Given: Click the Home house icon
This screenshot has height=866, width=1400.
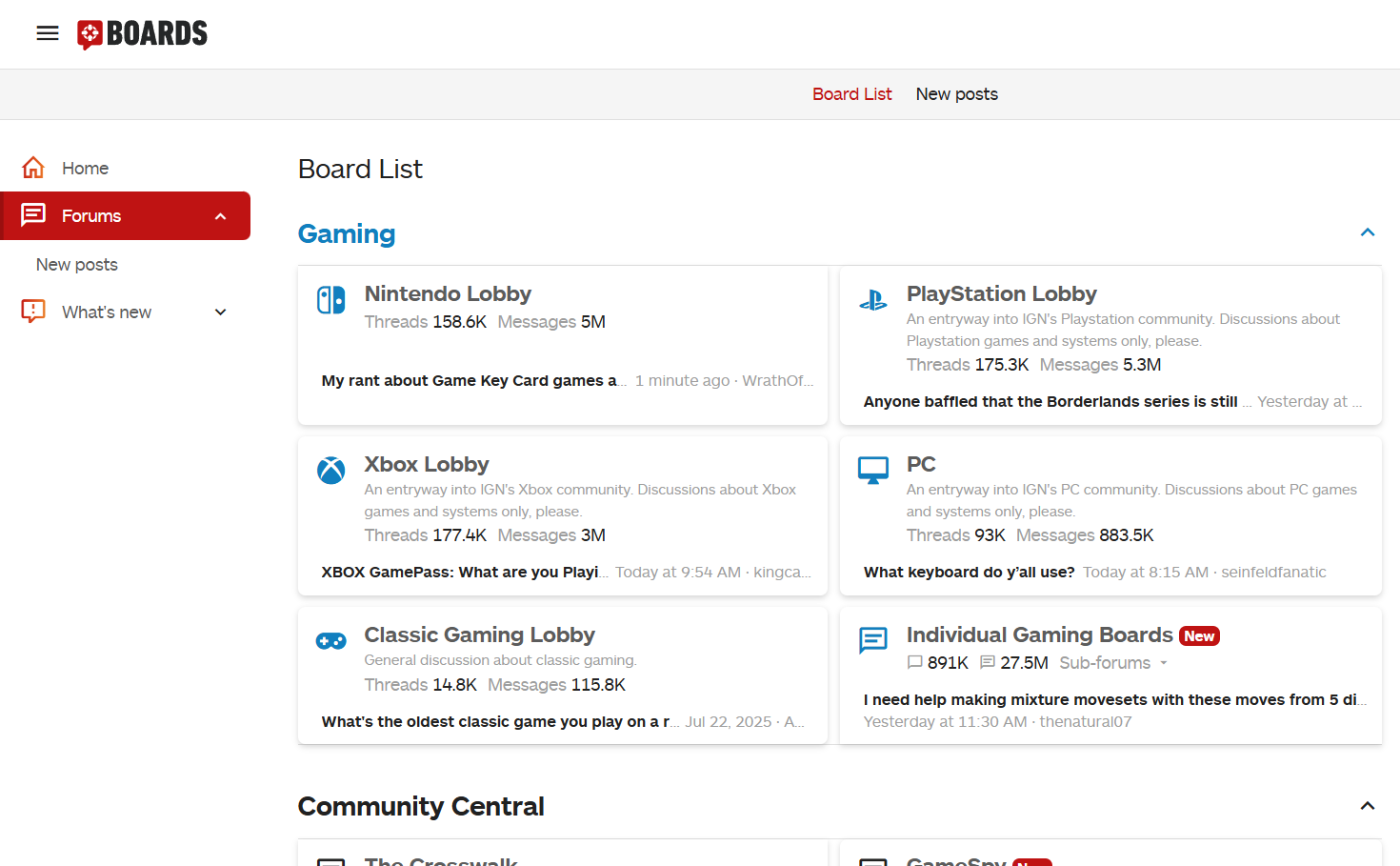Looking at the screenshot, I should (33, 168).
